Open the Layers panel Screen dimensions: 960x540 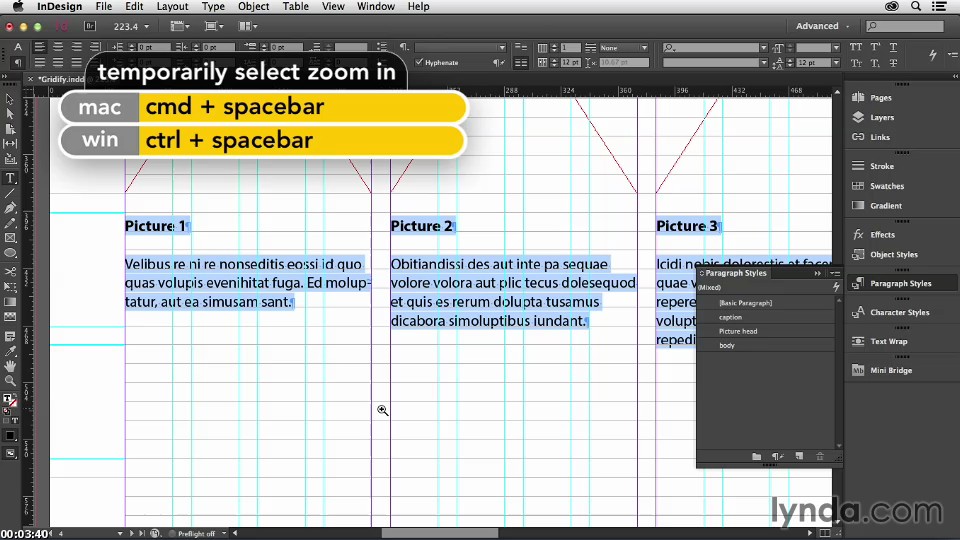click(x=881, y=117)
